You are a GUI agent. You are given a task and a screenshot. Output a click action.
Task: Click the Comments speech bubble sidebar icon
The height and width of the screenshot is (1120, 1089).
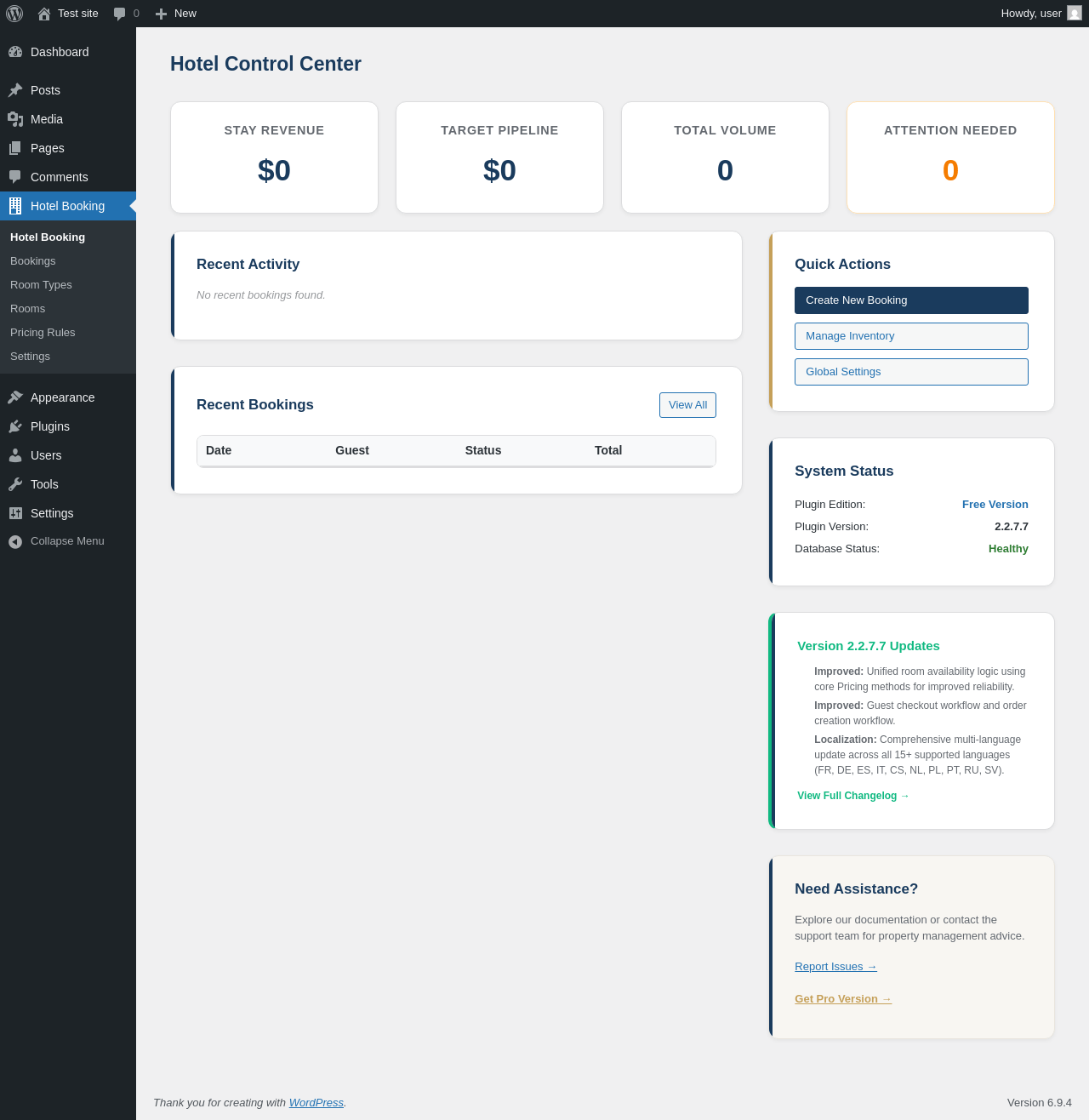coord(15,177)
